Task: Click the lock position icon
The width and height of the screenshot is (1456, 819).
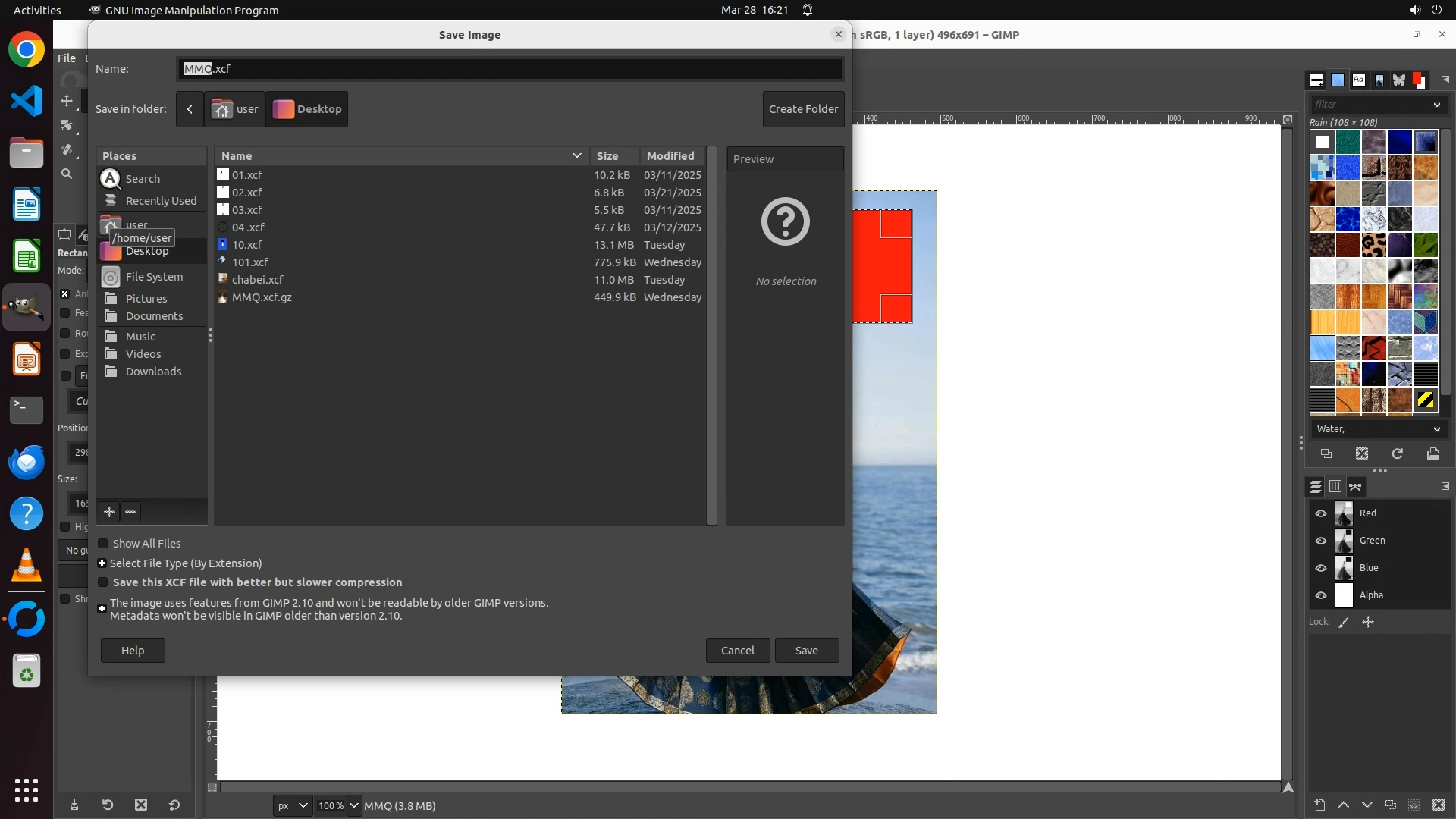Action: point(1368,622)
